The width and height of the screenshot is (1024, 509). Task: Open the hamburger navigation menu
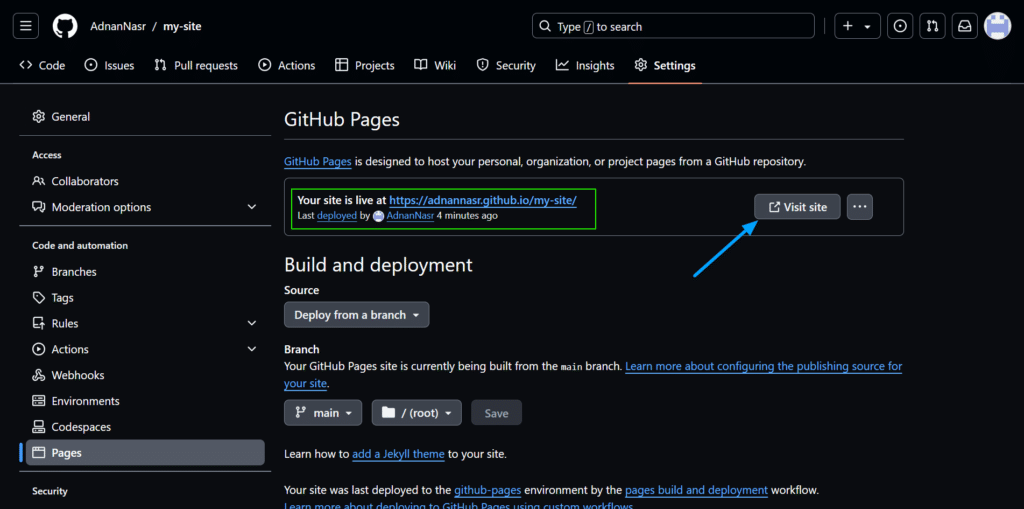(x=25, y=26)
